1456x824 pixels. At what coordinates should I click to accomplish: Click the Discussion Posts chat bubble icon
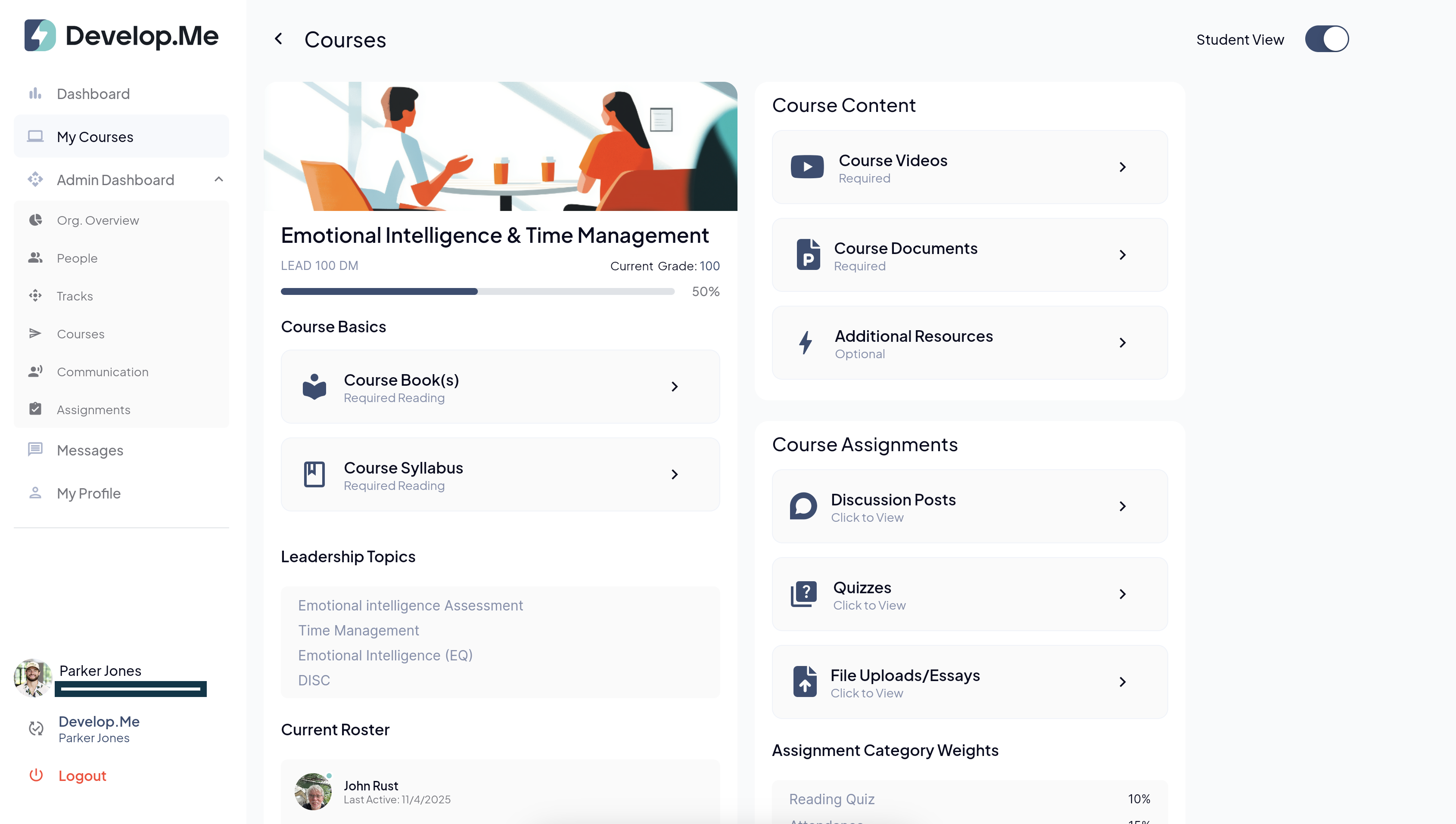[803, 507]
